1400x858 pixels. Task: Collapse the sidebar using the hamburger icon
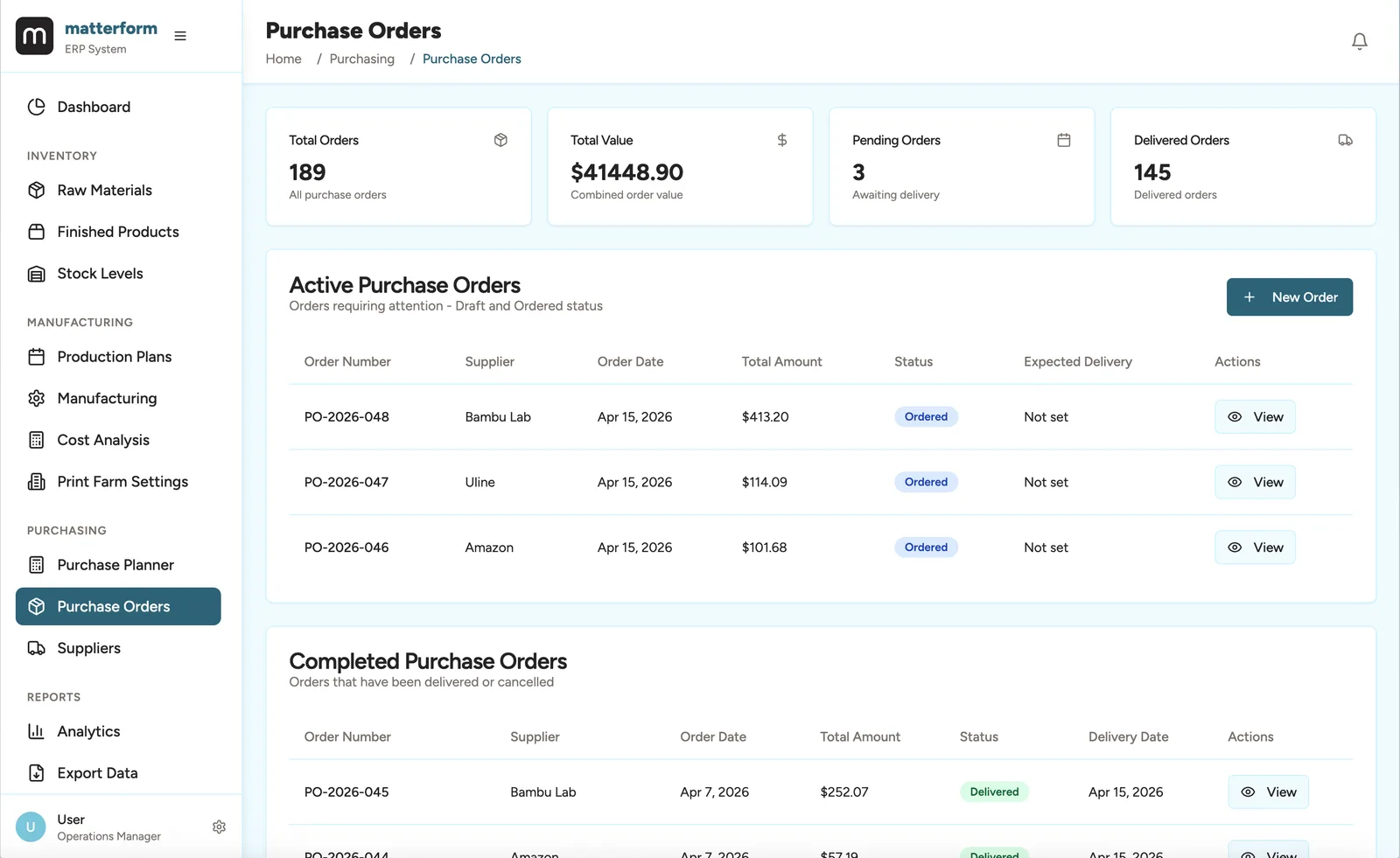(180, 36)
